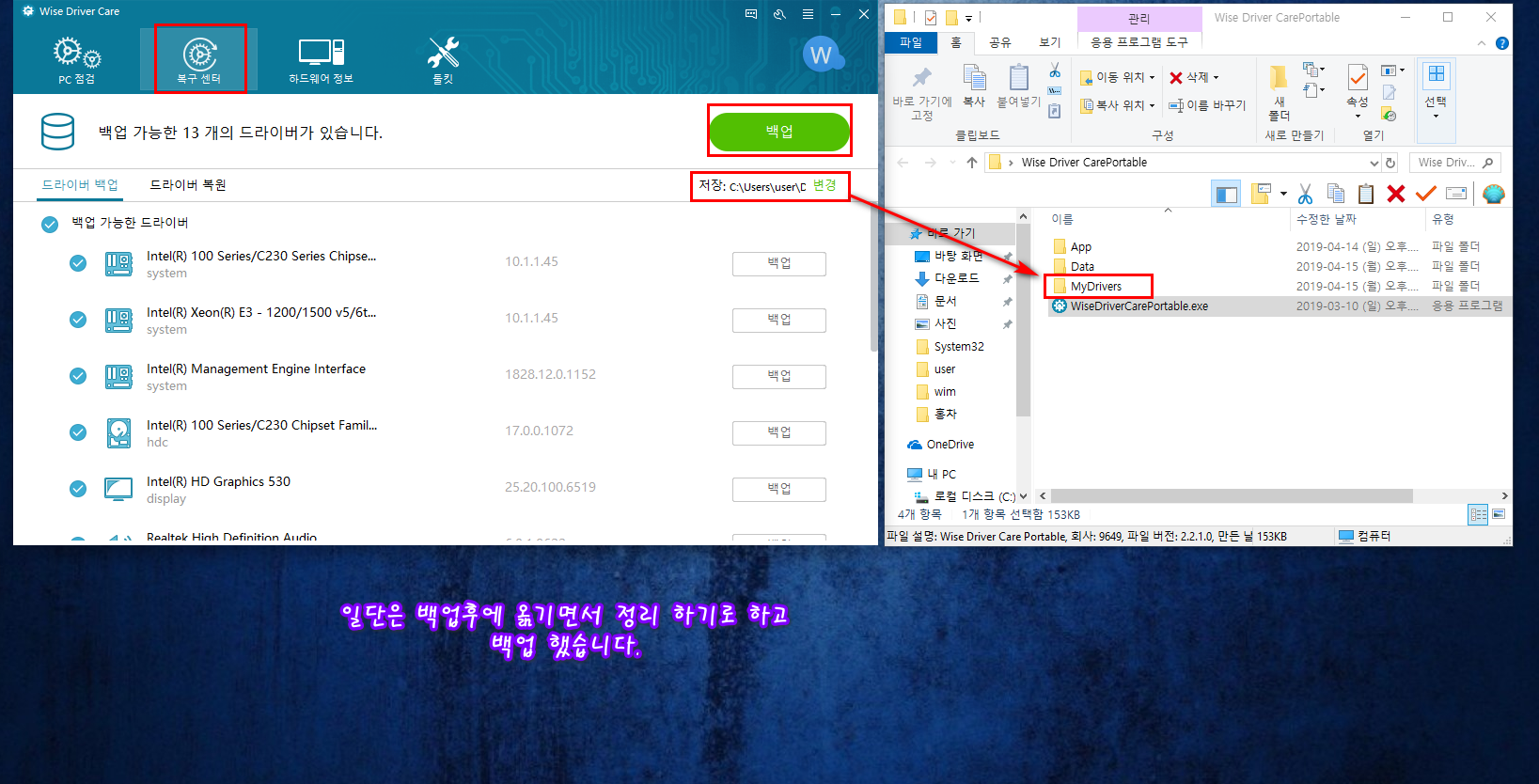
Task: Click the up-directory arrow in Explorer
Action: coord(972,163)
